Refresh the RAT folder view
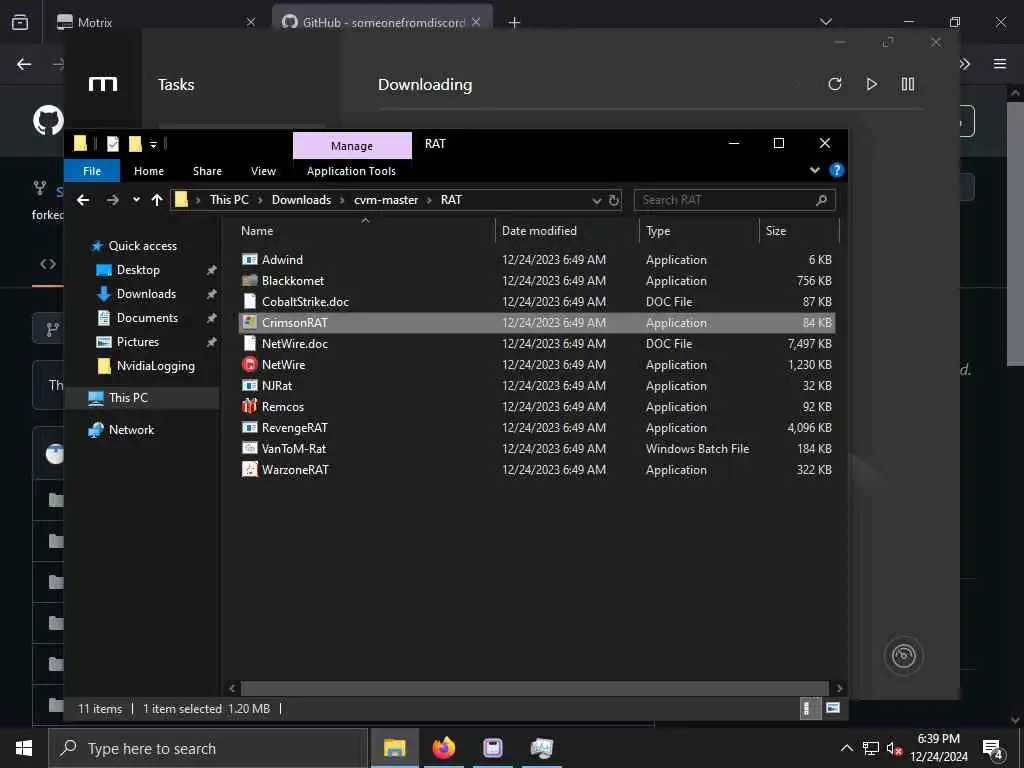This screenshot has width=1024, height=768. pyautogui.click(x=613, y=200)
